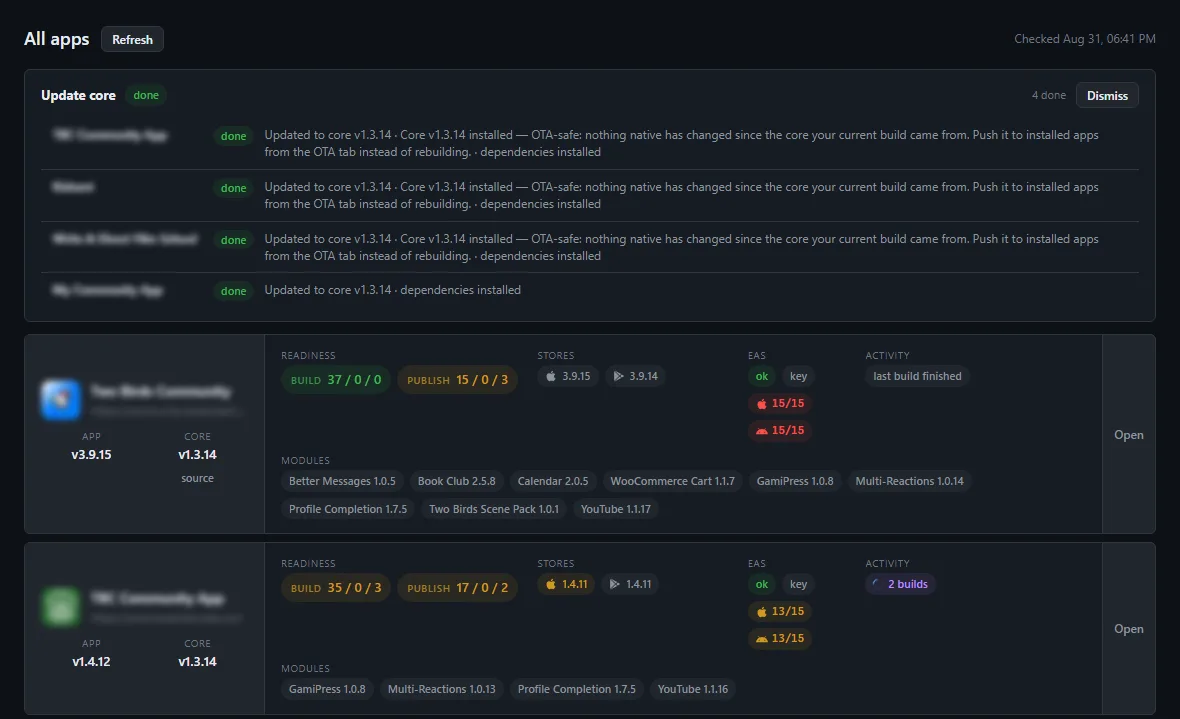The width and height of the screenshot is (1180, 719).
Task: Click GamiPress 1.0.8 next to WooCommerce Cart
Action: 795,481
